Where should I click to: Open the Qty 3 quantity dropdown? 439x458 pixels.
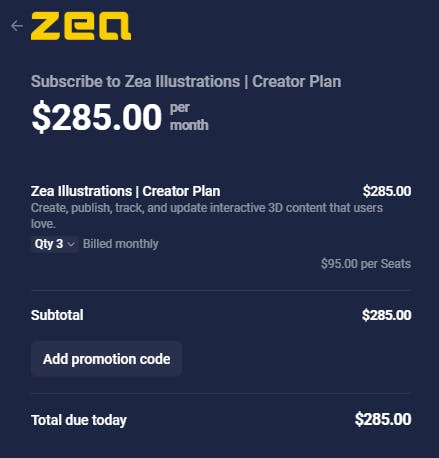point(55,244)
